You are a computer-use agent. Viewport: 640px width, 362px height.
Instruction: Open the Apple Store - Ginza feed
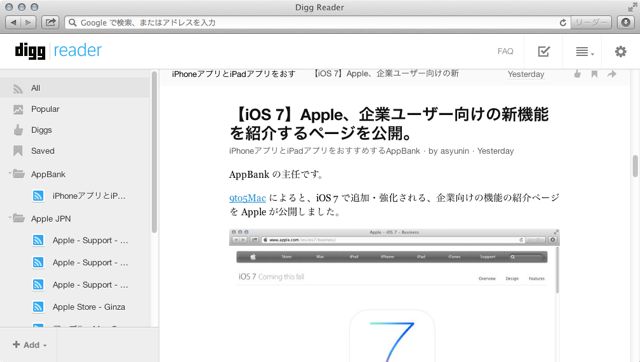pyautogui.click(x=89, y=306)
